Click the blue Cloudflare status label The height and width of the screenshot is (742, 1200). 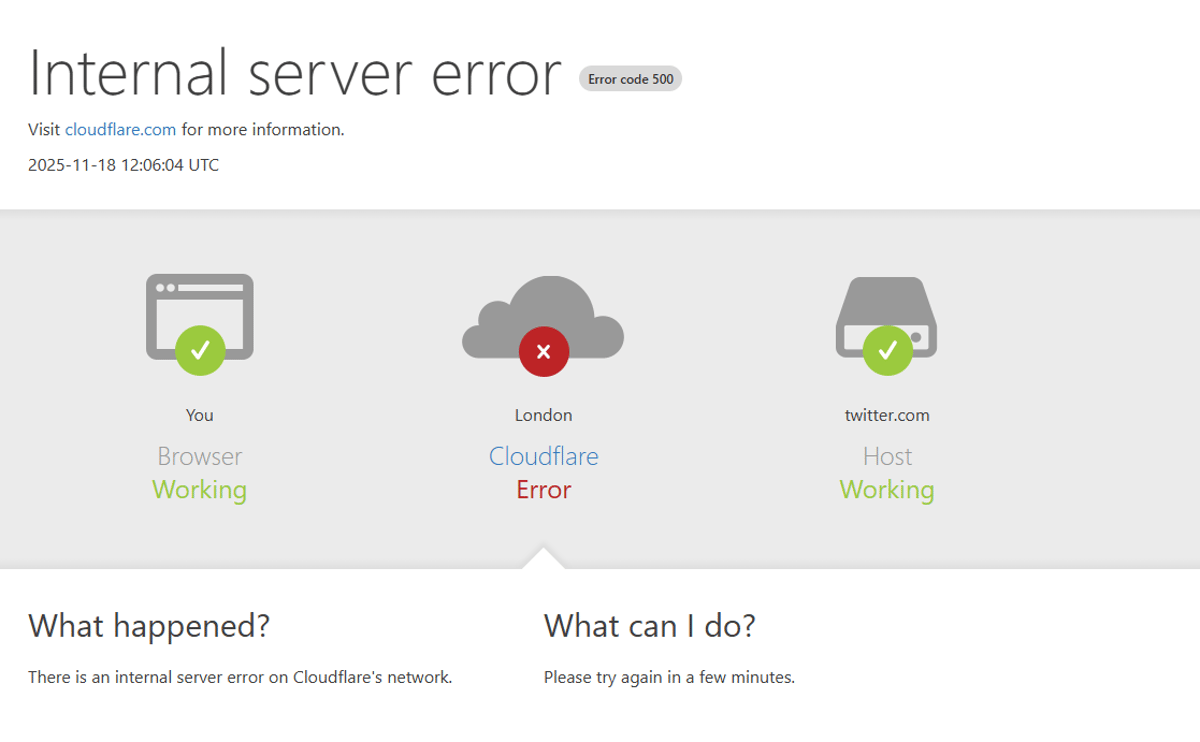tap(543, 456)
